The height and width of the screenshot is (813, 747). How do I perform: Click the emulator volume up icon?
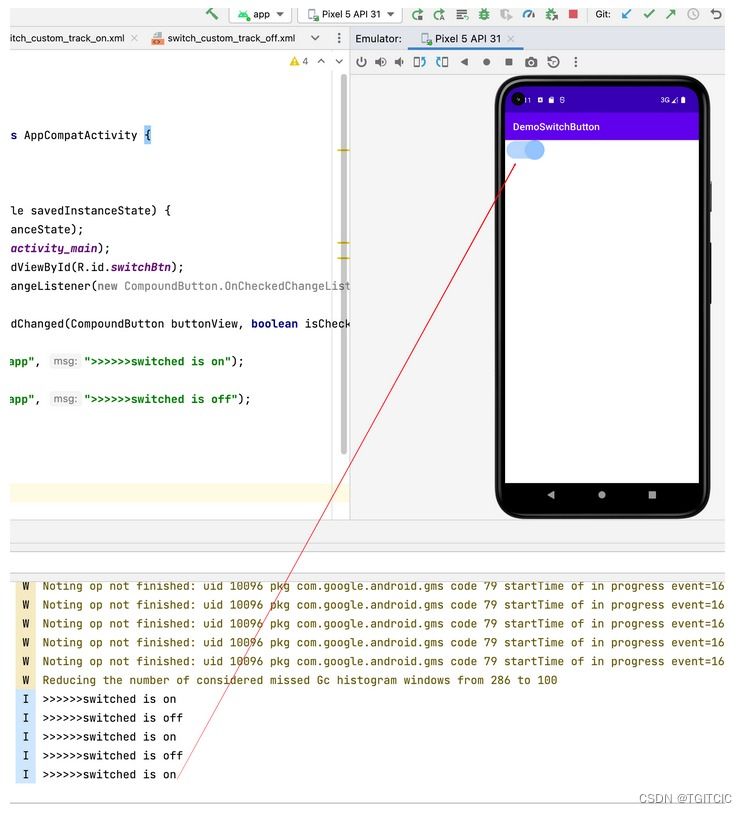pyautogui.click(x=380, y=62)
